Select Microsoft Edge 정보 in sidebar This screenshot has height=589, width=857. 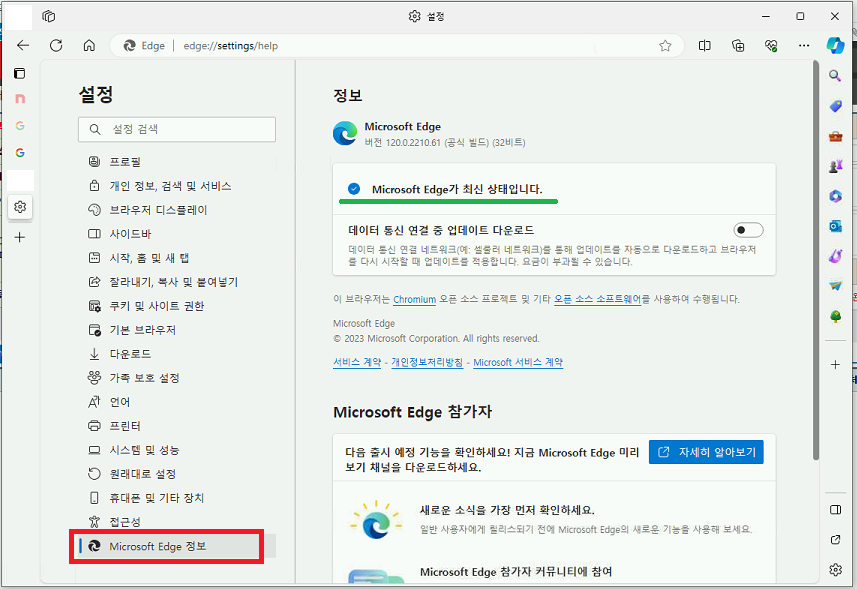[x=177, y=546]
